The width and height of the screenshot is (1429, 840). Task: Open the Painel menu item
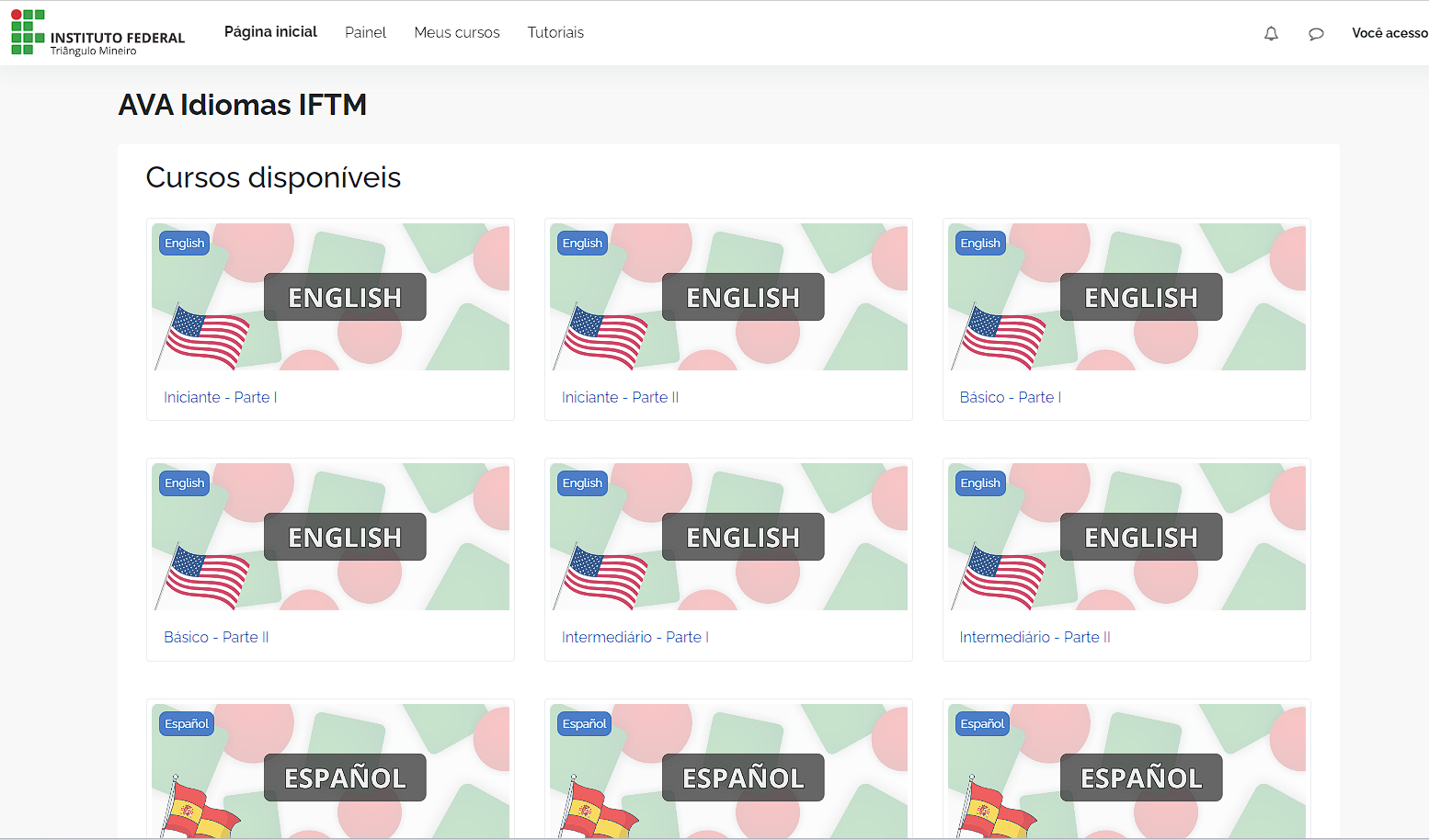coord(365,32)
